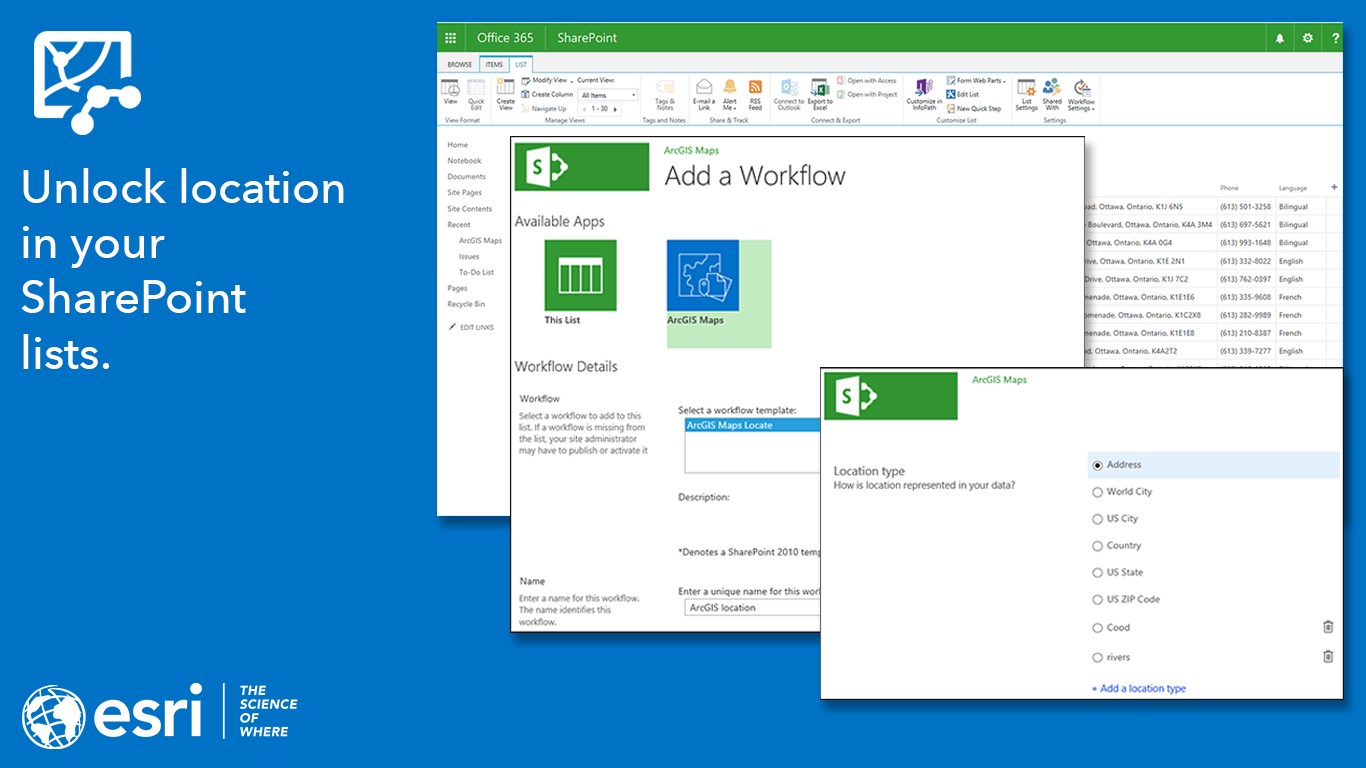Viewport: 1366px width, 768px height.
Task: Open Site Pages in left navigation
Action: (x=464, y=193)
